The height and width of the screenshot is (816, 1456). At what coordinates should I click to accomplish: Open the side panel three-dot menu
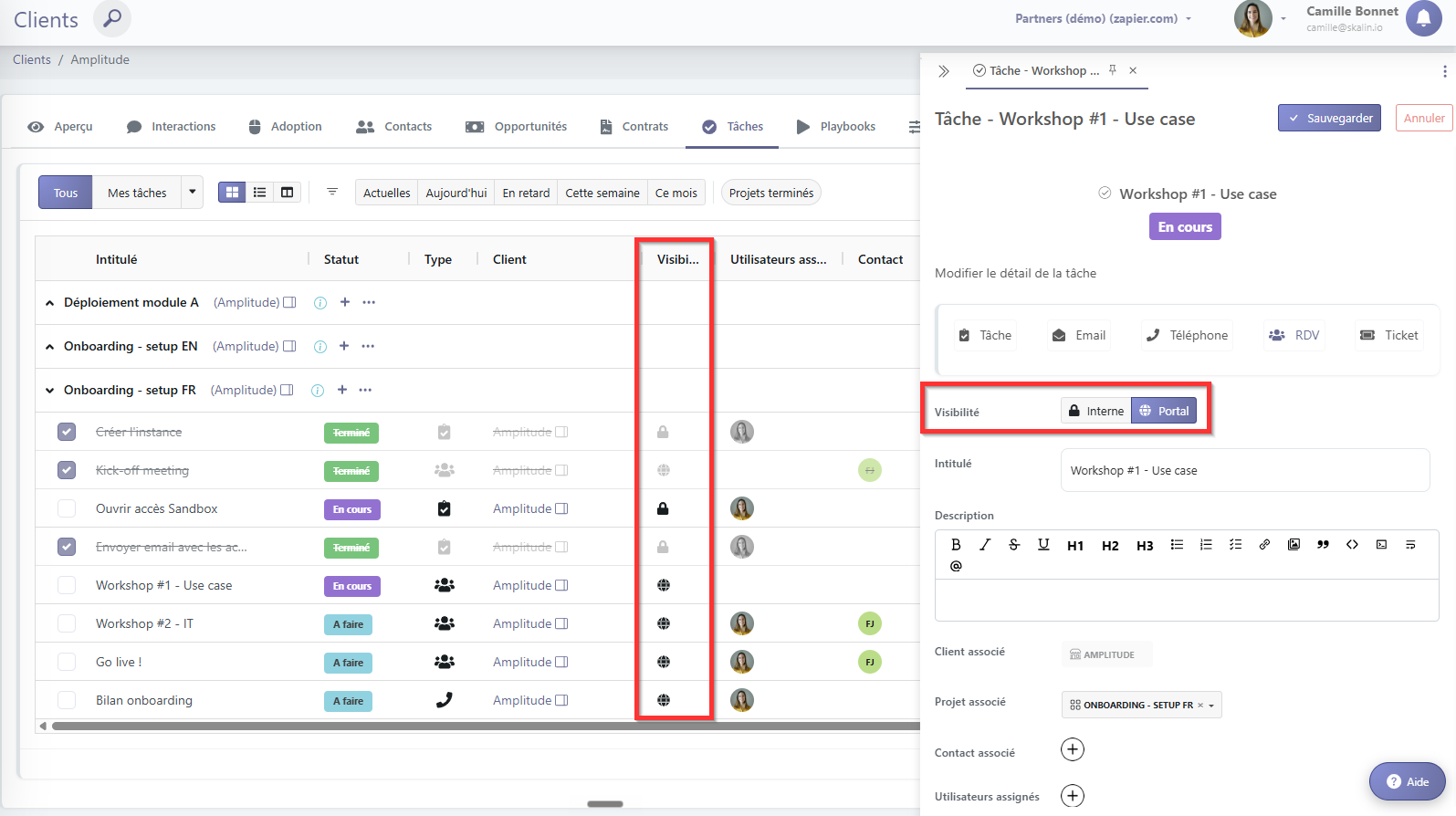point(1444,71)
